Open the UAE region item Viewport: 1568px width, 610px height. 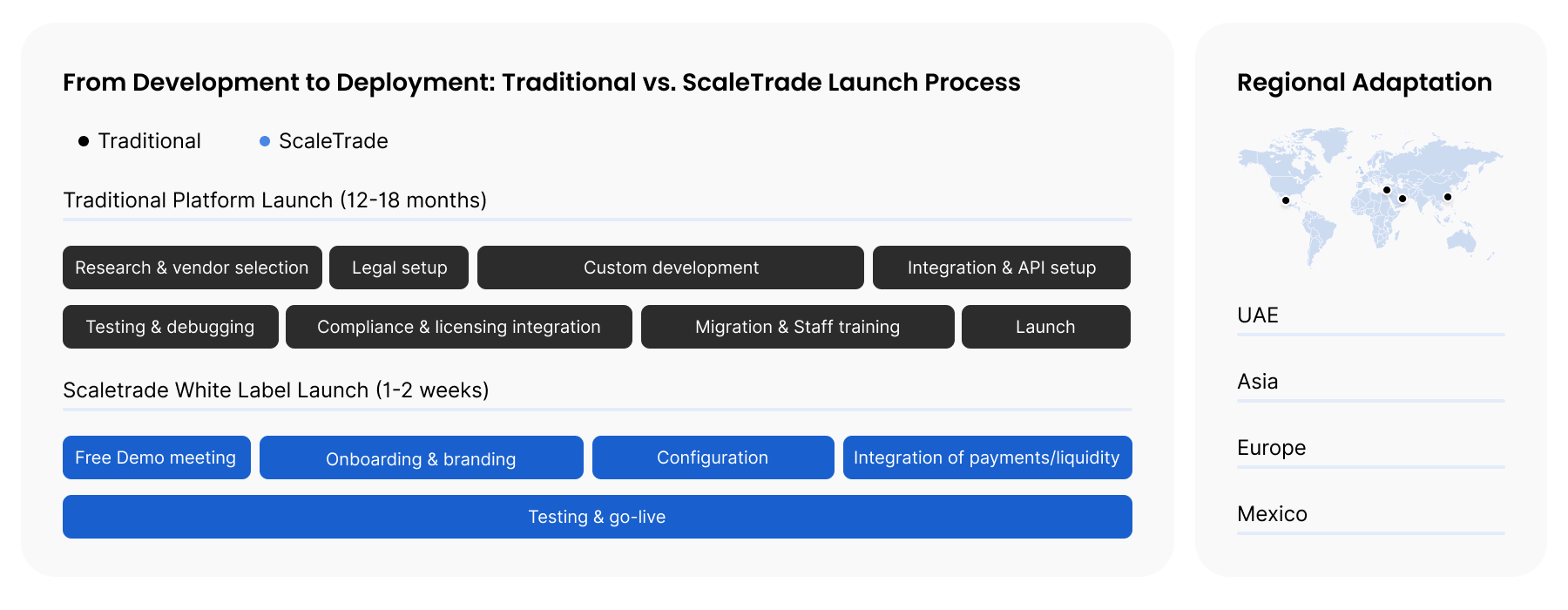pyautogui.click(x=1258, y=315)
